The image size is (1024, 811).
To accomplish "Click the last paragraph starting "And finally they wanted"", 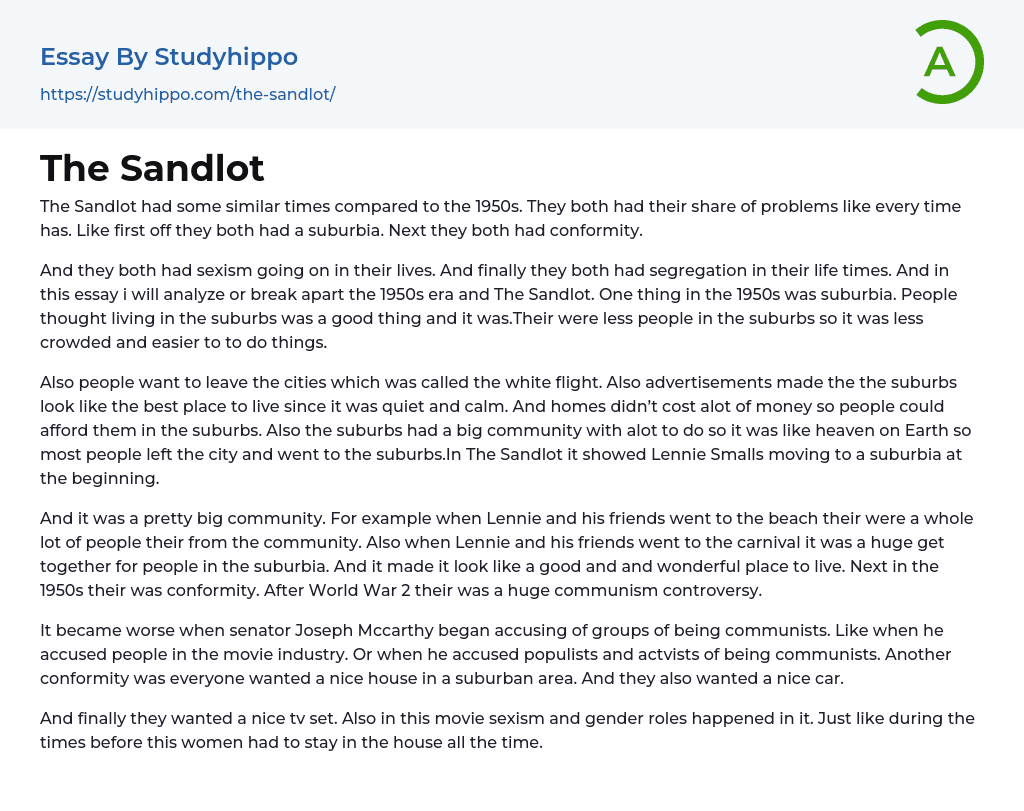I will tap(500, 730).
